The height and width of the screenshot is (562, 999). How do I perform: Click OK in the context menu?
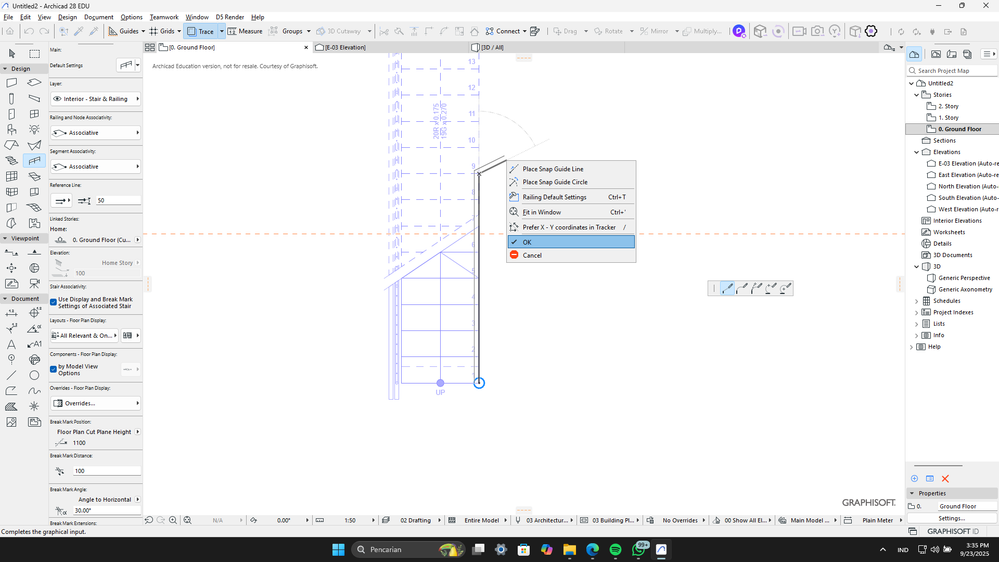(571, 242)
